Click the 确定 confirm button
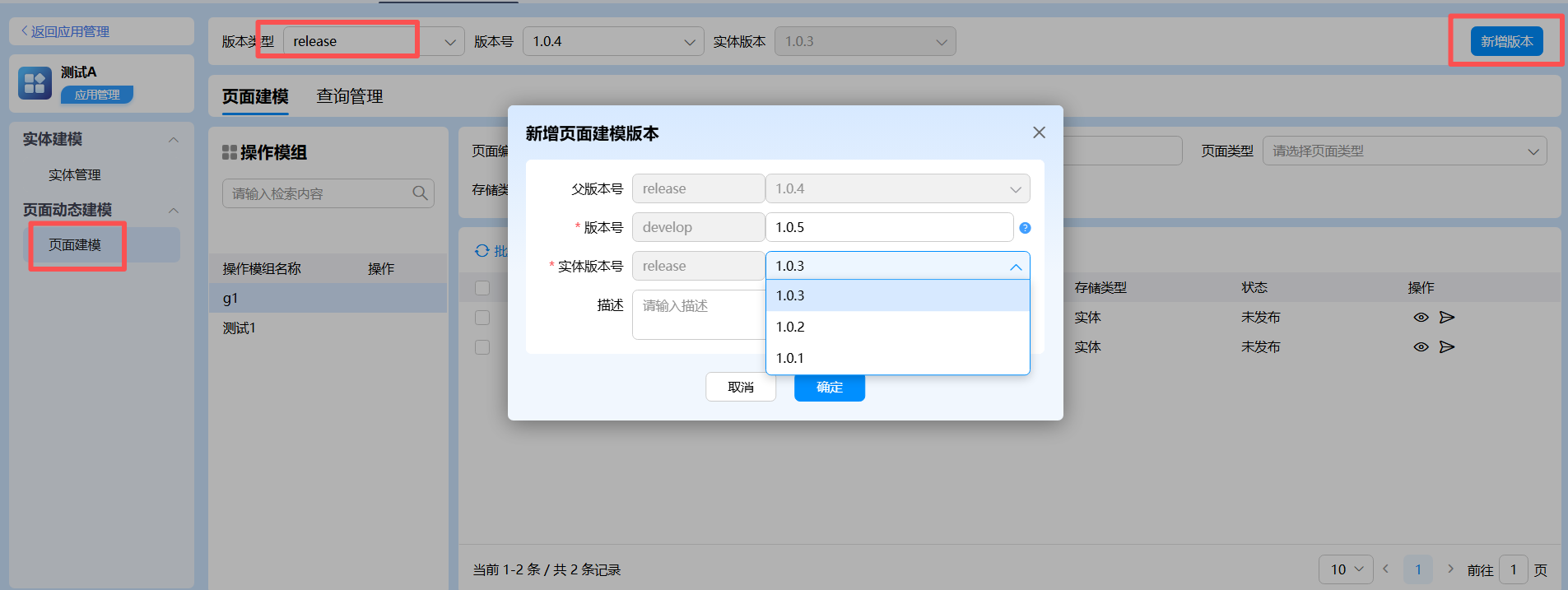Viewport: 1568px width, 590px height. tap(829, 387)
